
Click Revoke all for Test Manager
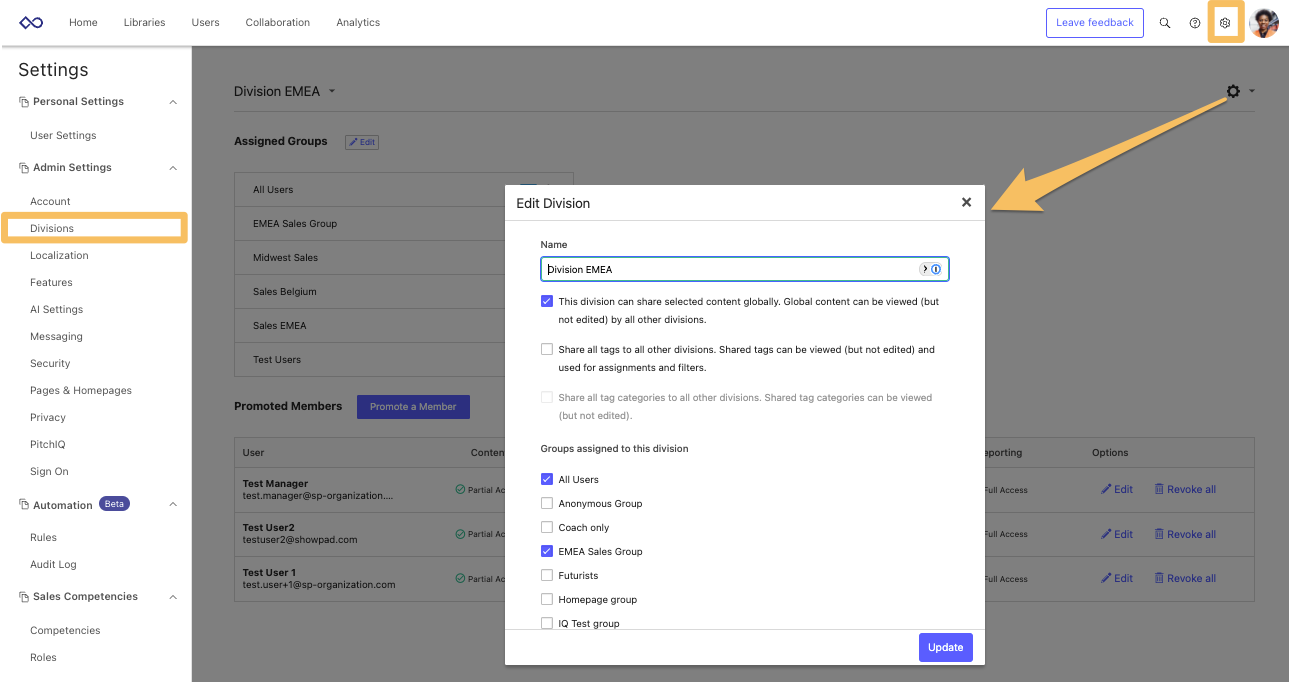pos(1184,490)
